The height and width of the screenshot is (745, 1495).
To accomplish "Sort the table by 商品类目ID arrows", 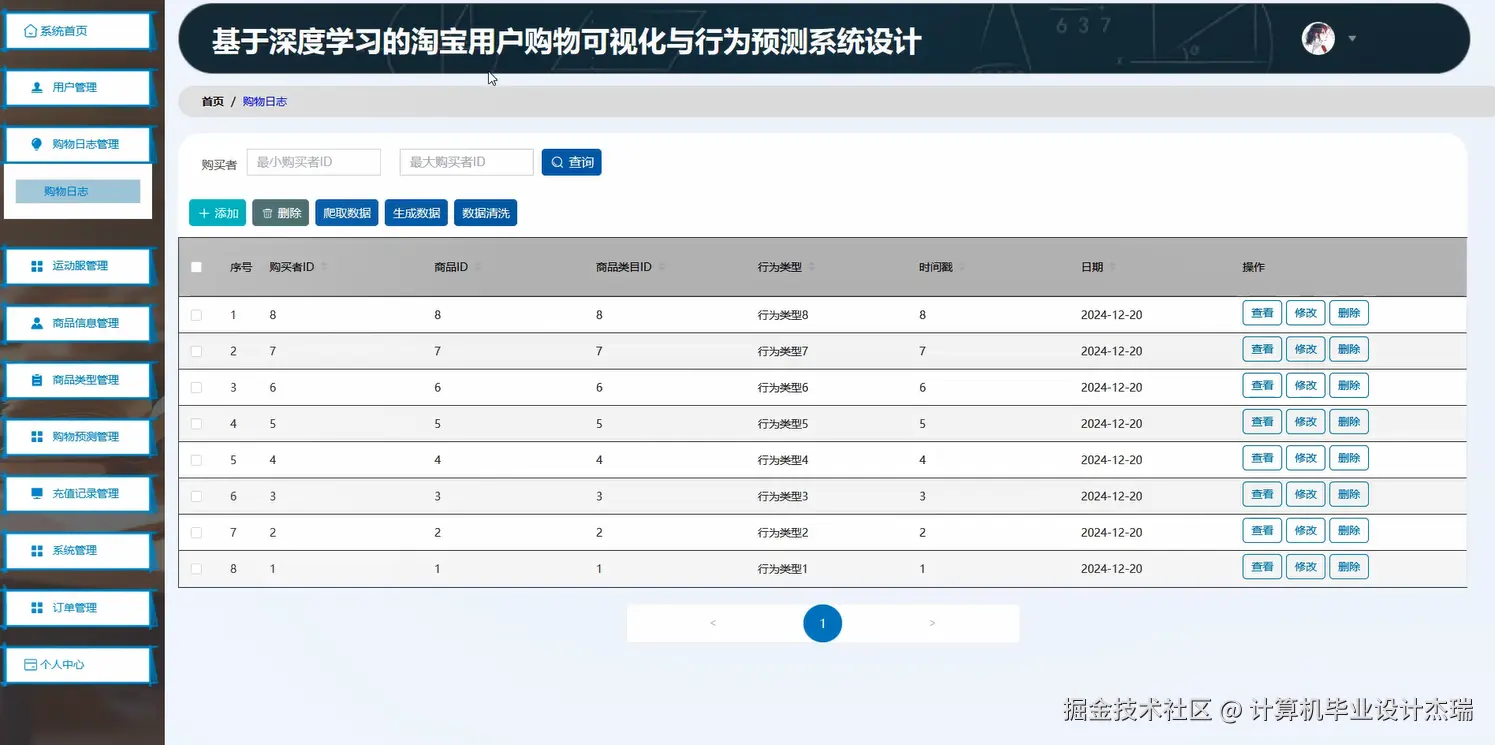I will click(x=661, y=267).
